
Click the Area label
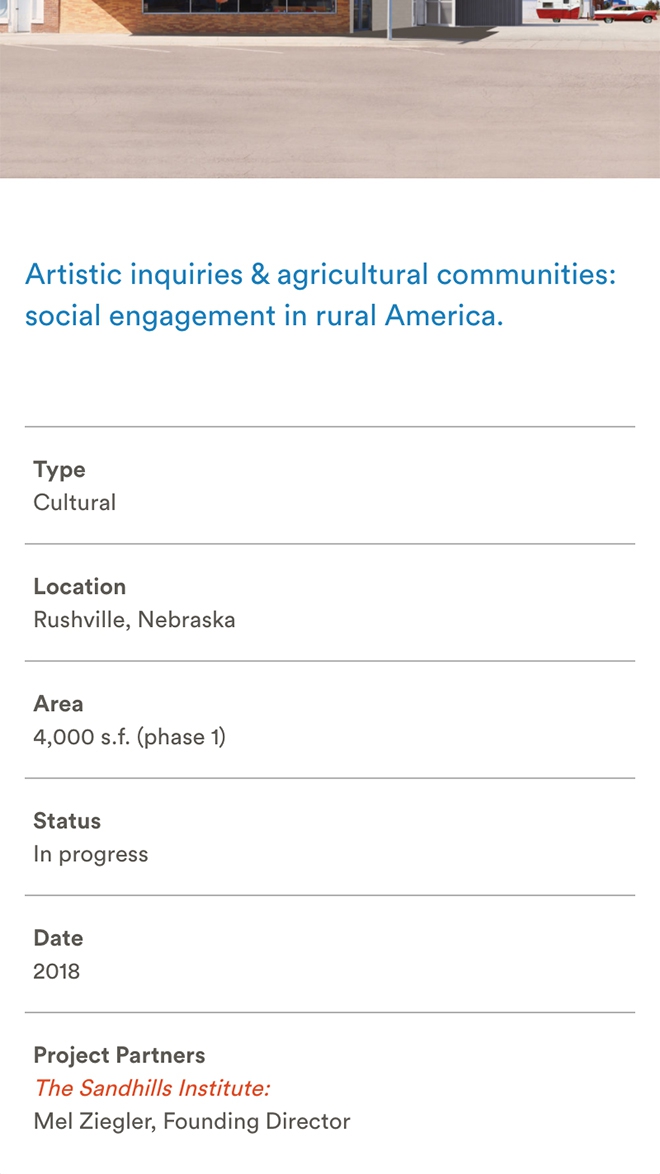58,704
